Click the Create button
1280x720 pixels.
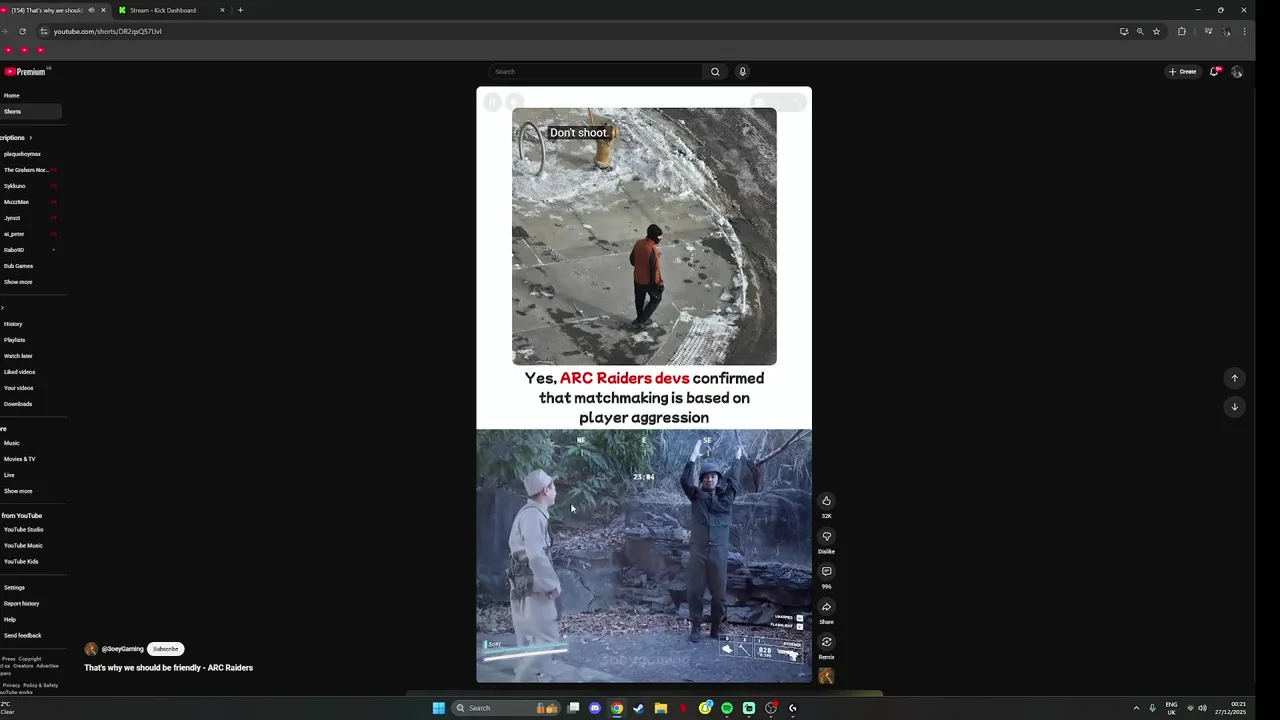[1183, 72]
